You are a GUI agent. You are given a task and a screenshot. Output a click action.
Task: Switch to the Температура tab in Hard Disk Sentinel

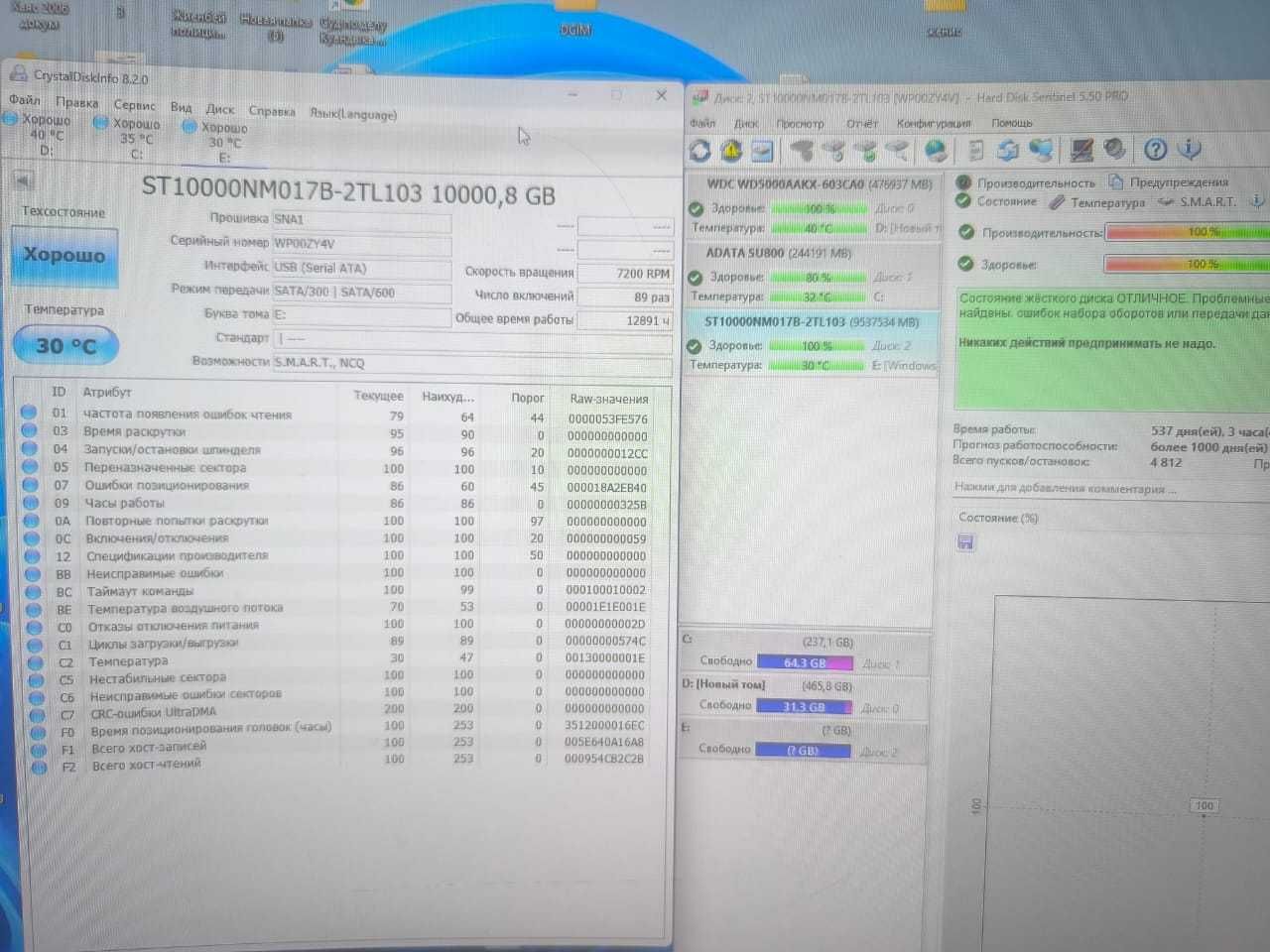(1097, 202)
